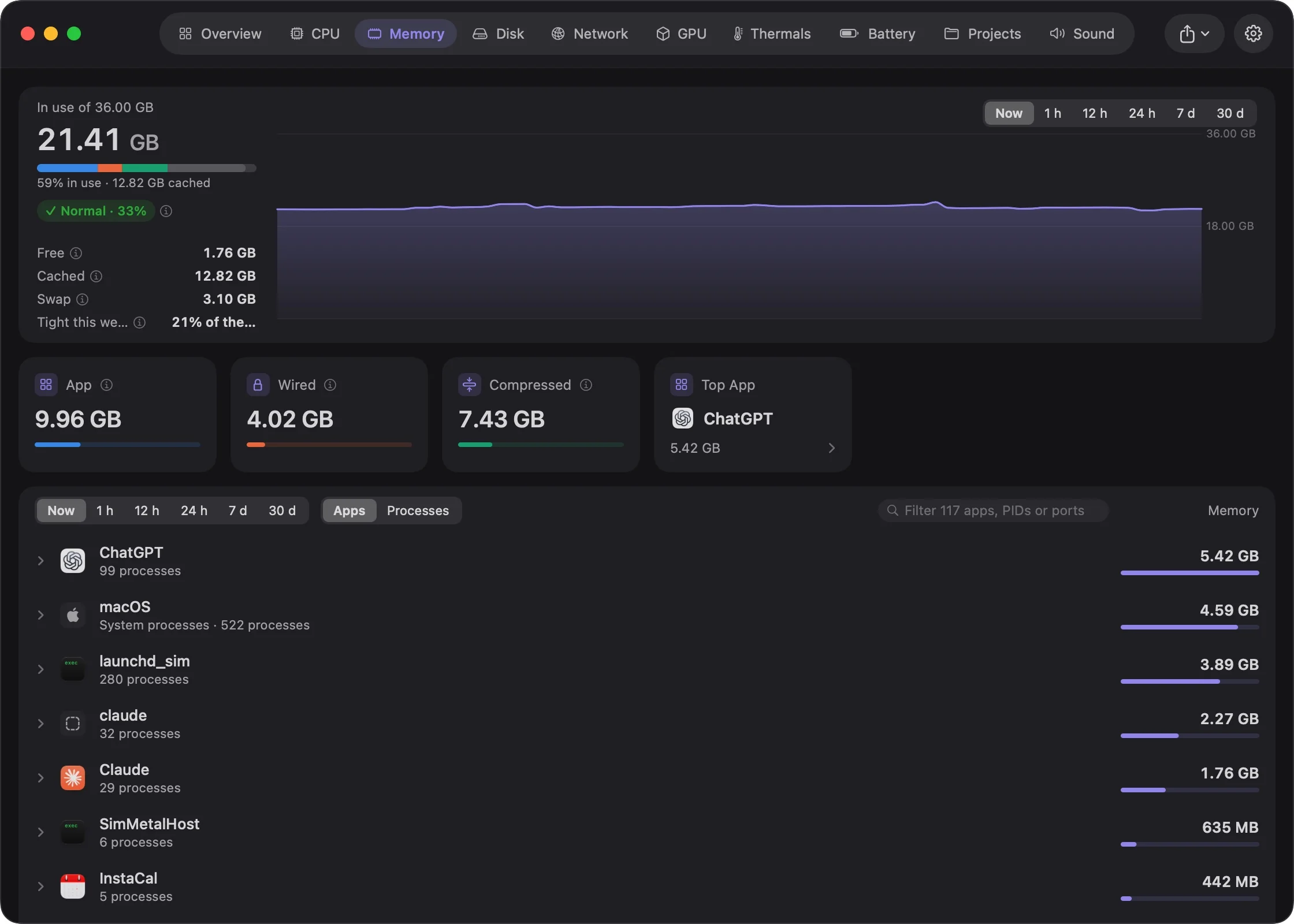Select Now in graph header range
Image resolution: width=1294 pixels, height=924 pixels.
click(x=1009, y=113)
